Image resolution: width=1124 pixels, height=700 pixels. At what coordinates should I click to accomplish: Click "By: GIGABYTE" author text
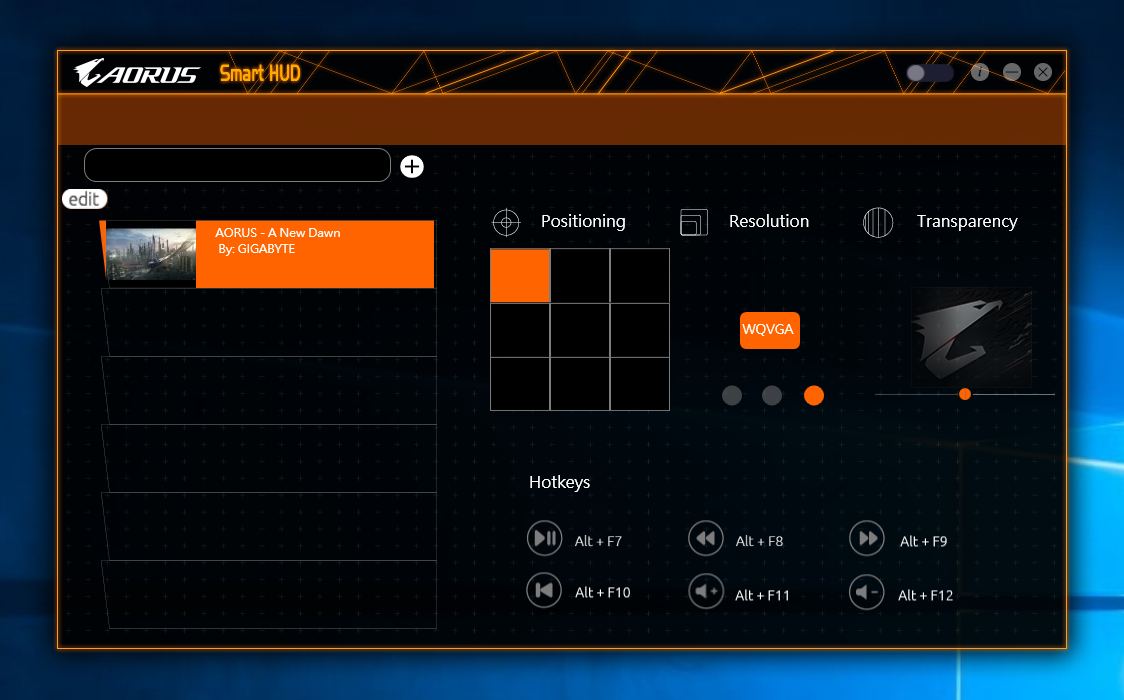pyautogui.click(x=257, y=249)
